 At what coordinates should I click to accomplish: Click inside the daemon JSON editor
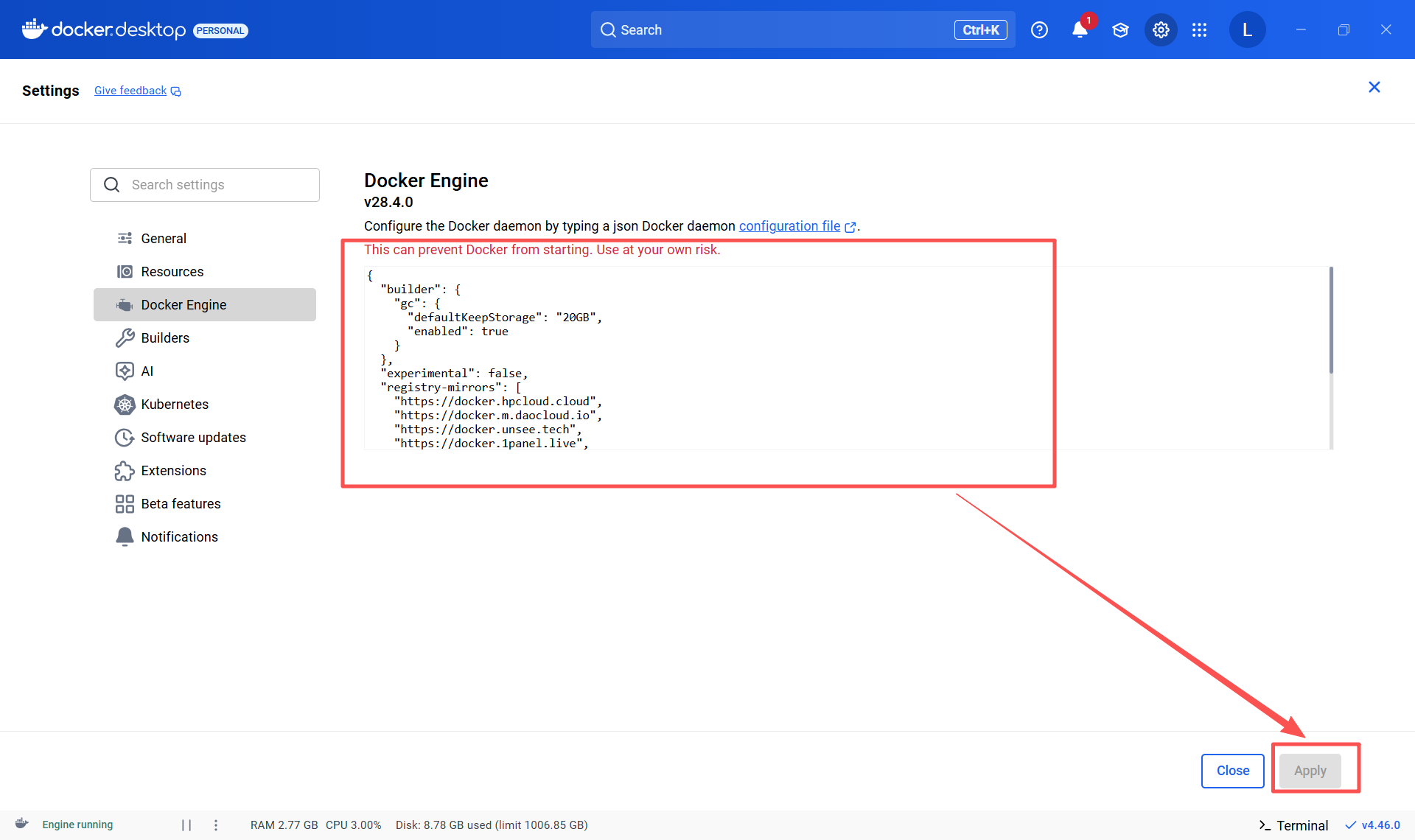[x=848, y=358]
